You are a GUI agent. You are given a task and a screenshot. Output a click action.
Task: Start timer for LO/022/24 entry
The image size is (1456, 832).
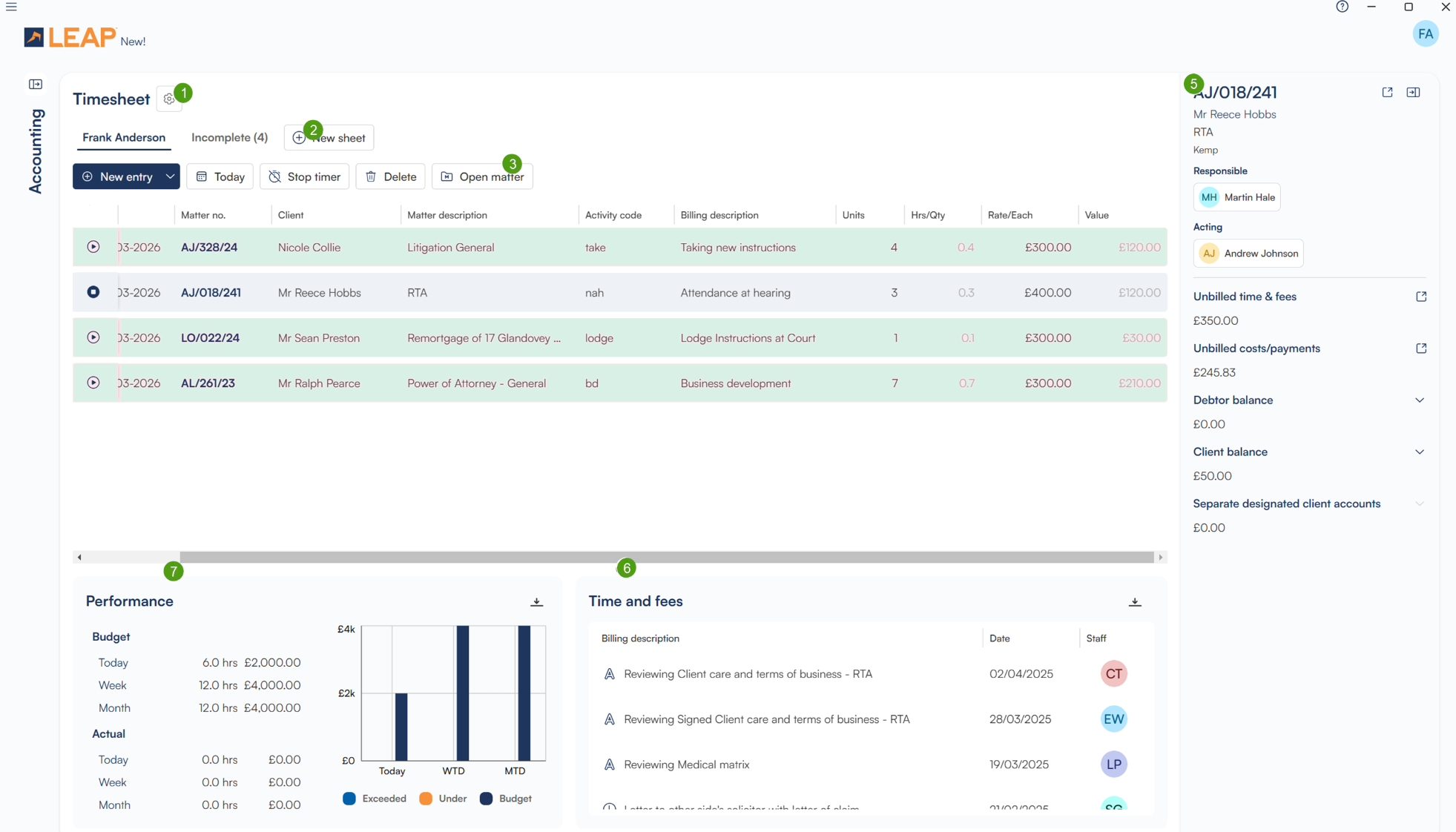(x=93, y=337)
